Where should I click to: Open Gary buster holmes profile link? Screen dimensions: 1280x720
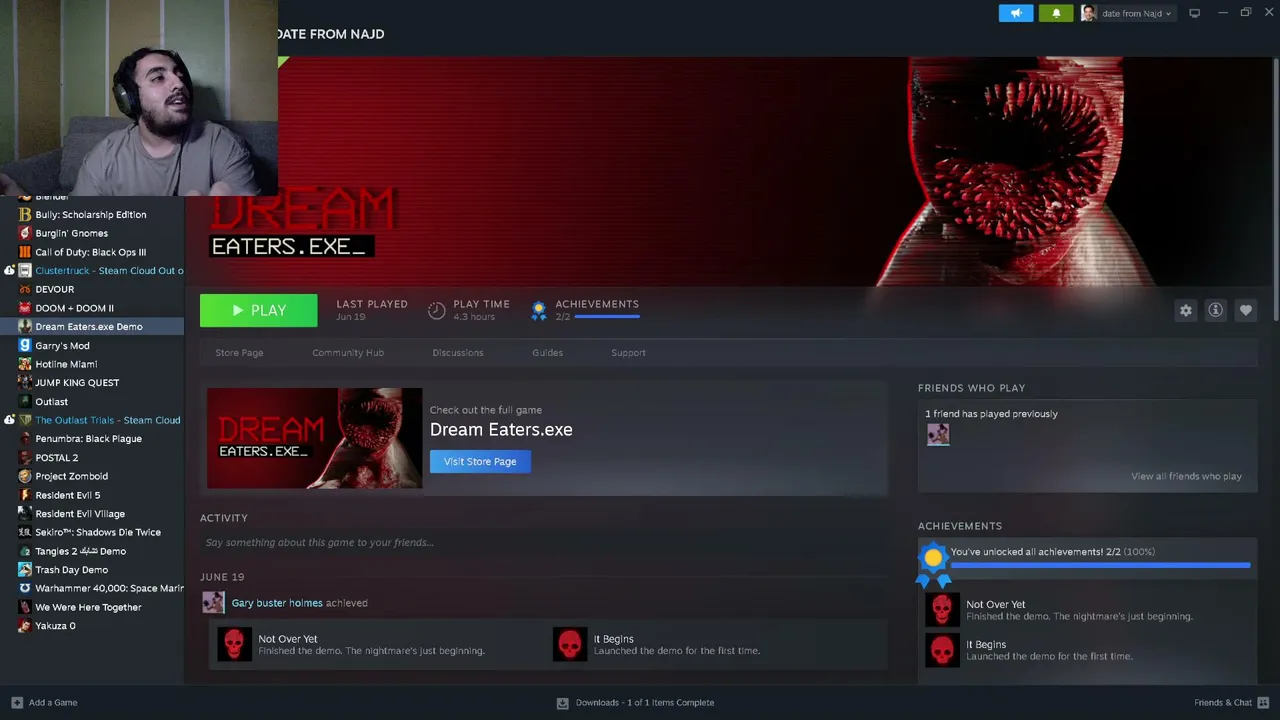(277, 603)
